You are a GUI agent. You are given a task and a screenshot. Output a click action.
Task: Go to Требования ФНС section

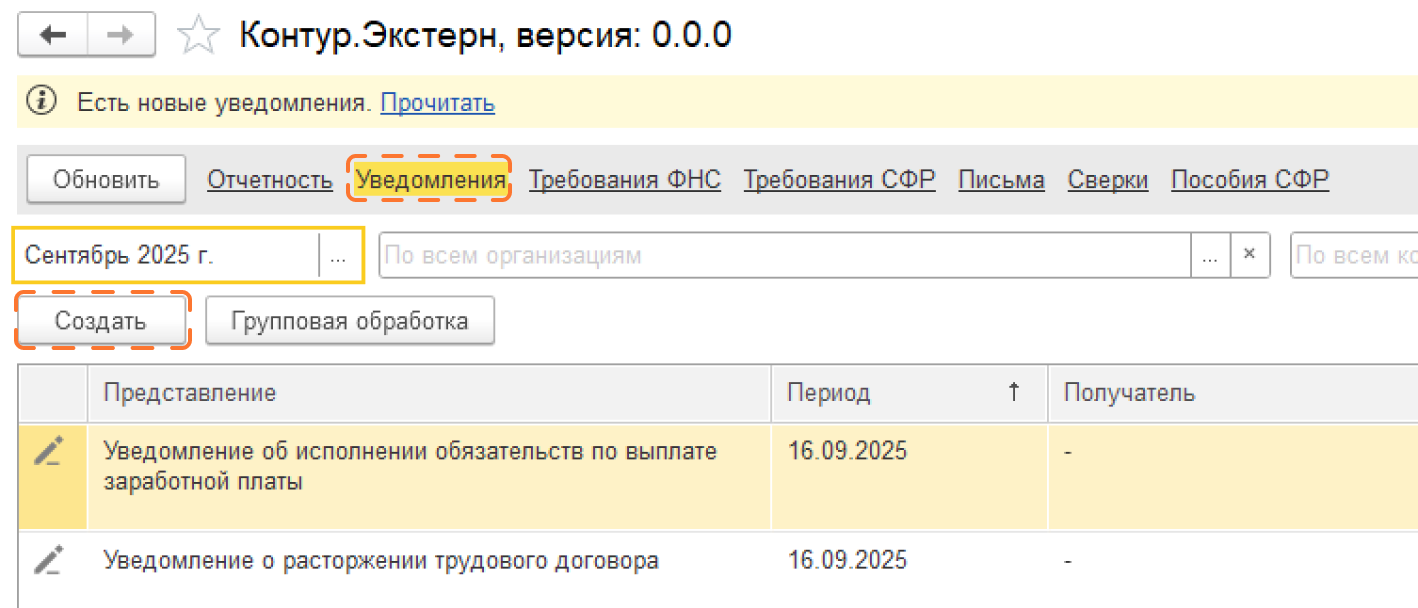coord(624,180)
